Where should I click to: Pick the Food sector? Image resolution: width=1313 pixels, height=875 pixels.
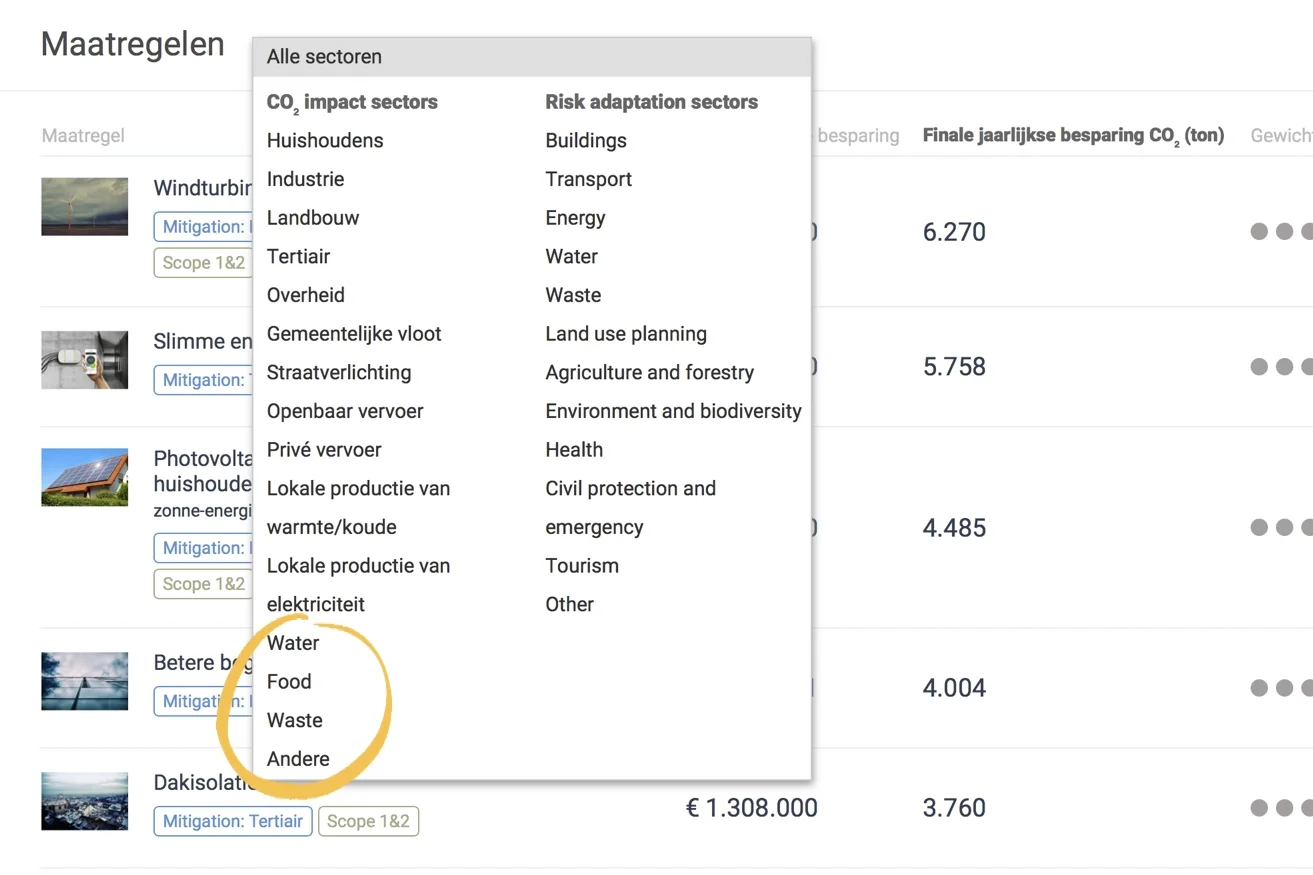tap(289, 682)
